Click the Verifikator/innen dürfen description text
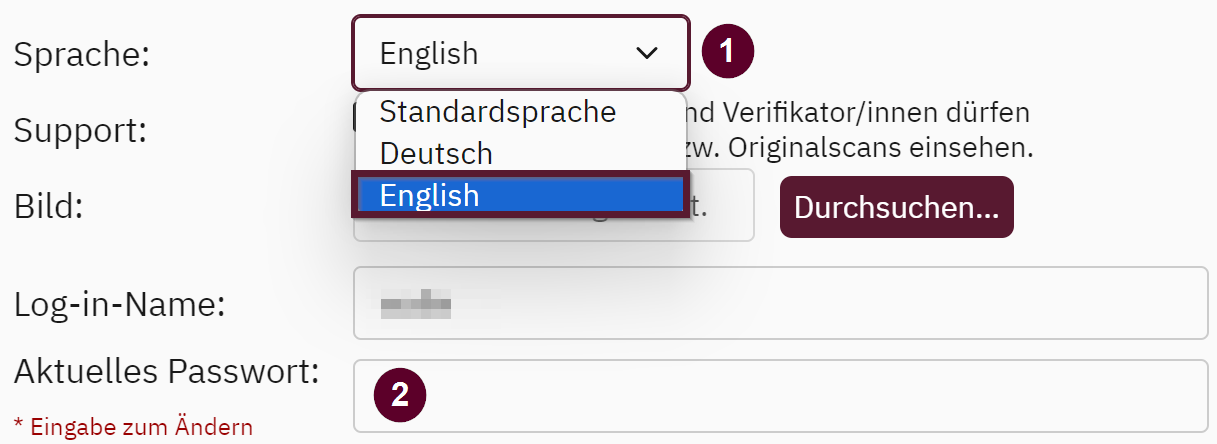This screenshot has width=1217, height=444. 860,111
